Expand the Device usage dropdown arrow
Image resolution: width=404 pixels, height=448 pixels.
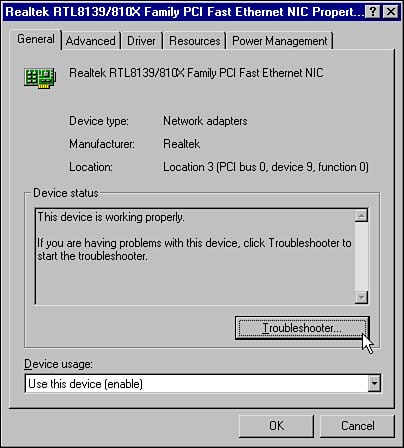[x=374, y=383]
